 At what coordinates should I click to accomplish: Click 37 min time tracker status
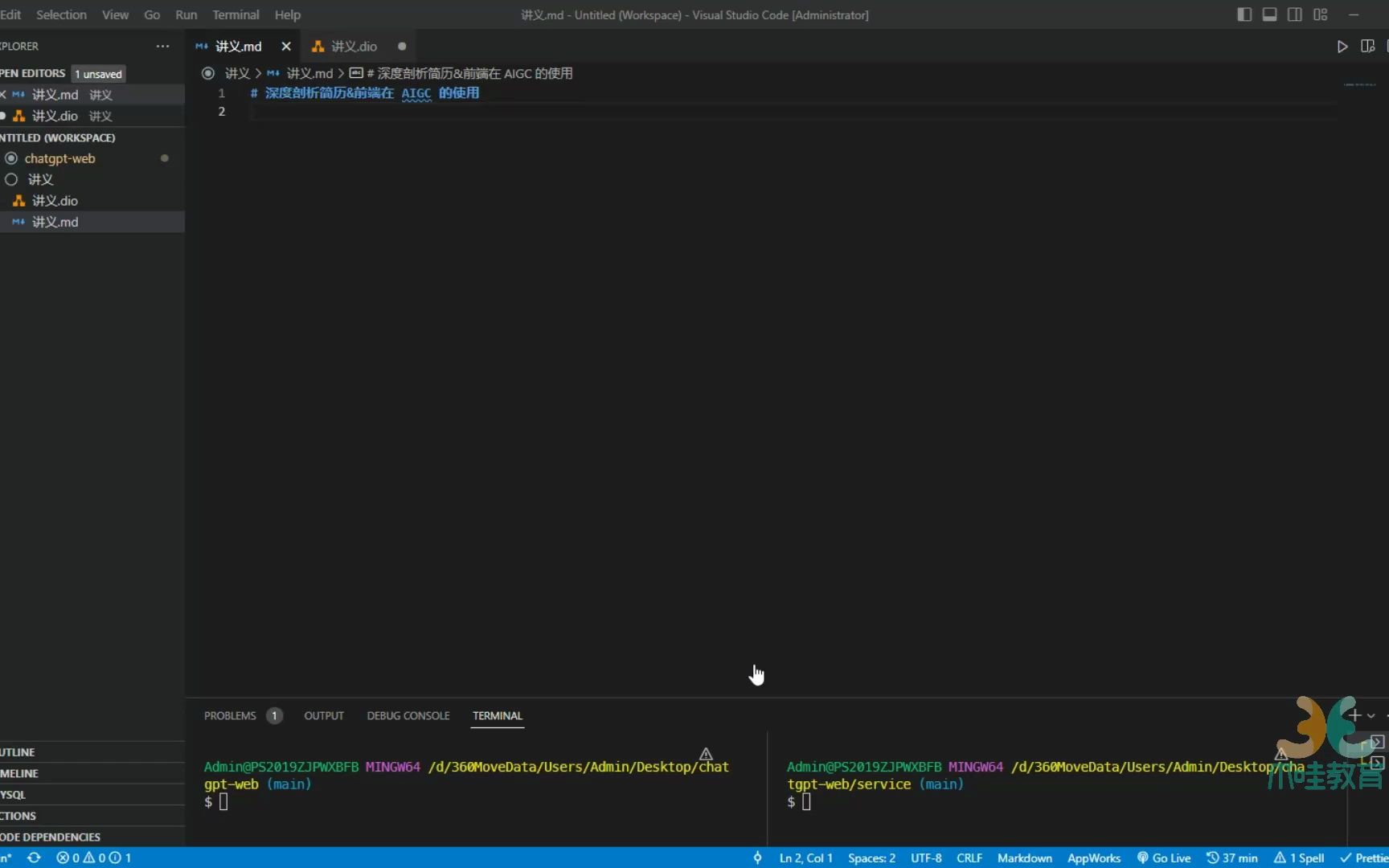pyautogui.click(x=1232, y=858)
